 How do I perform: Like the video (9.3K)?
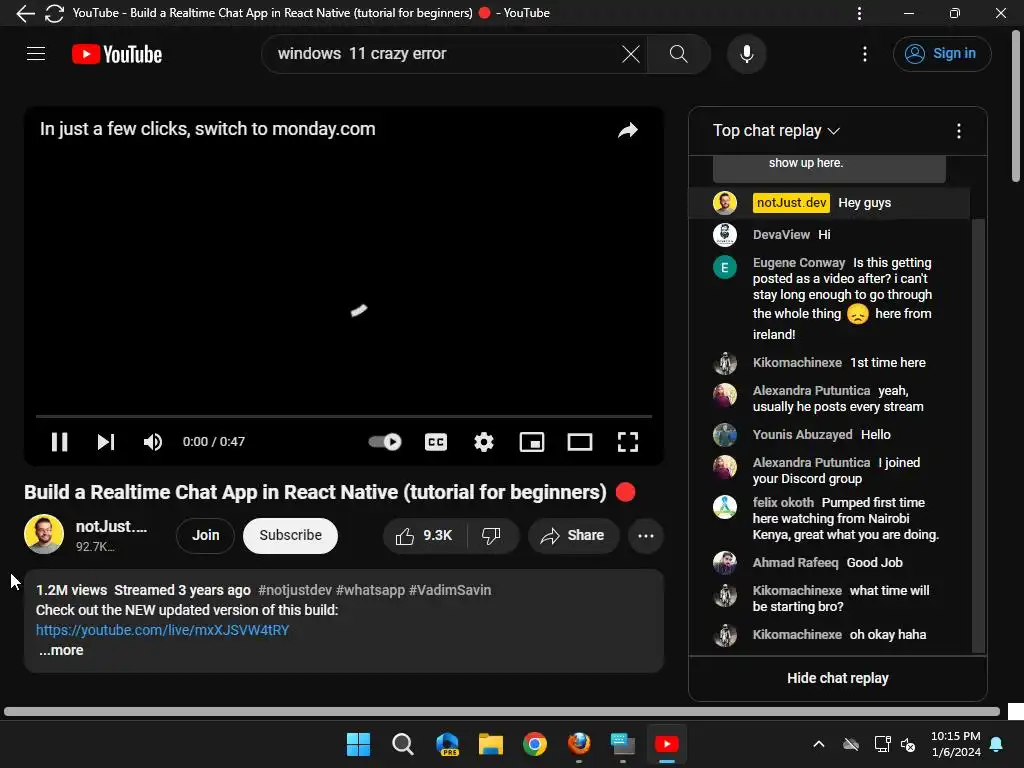(424, 536)
